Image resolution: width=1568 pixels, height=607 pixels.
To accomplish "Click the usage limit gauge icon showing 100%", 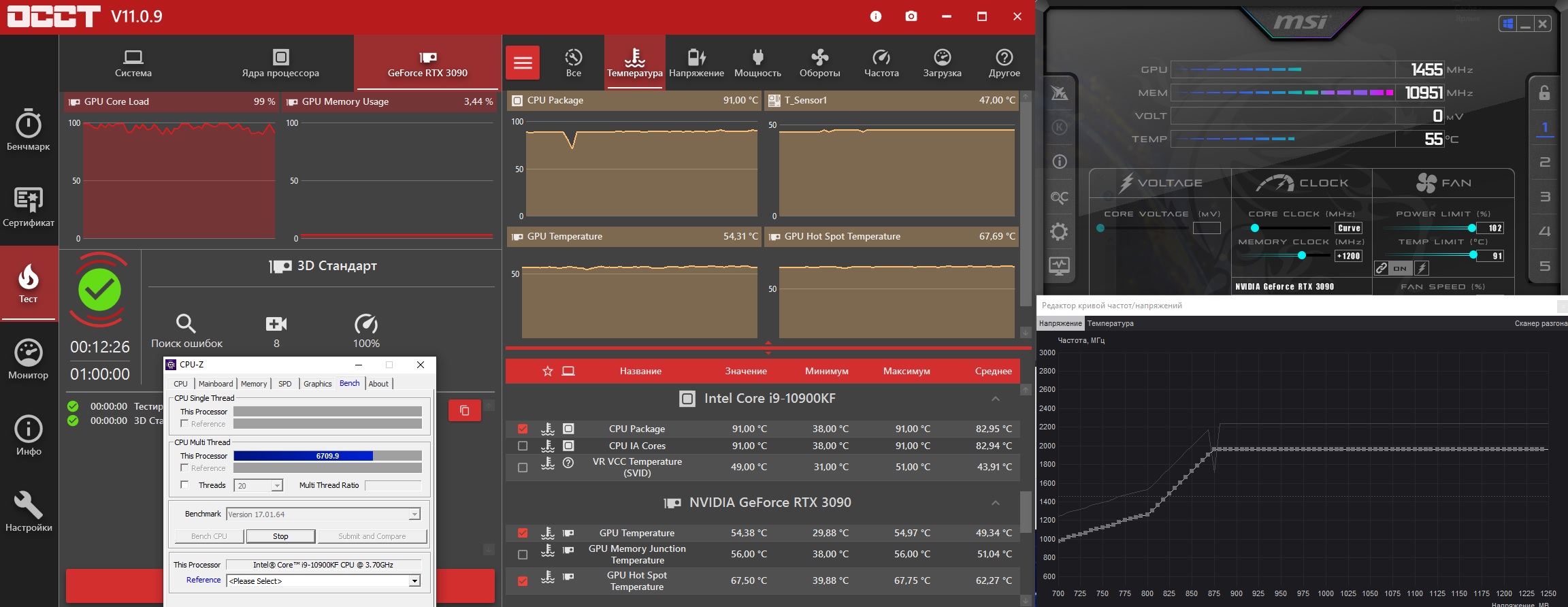I will (366, 323).
